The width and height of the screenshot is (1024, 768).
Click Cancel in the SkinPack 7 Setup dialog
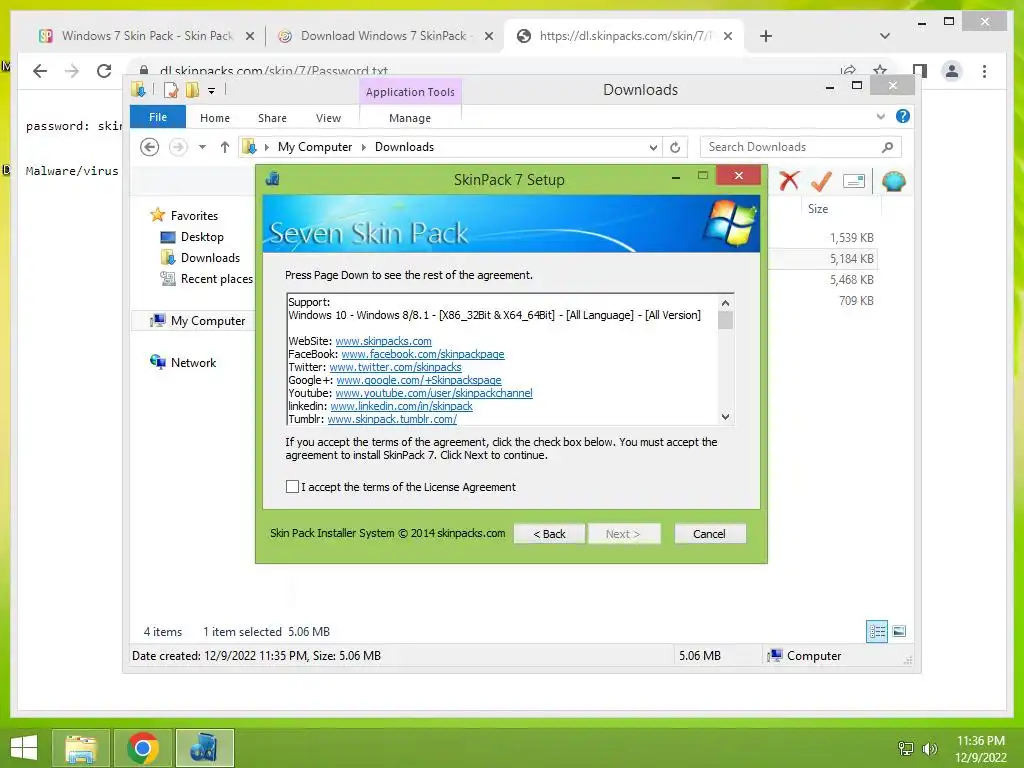pos(709,534)
